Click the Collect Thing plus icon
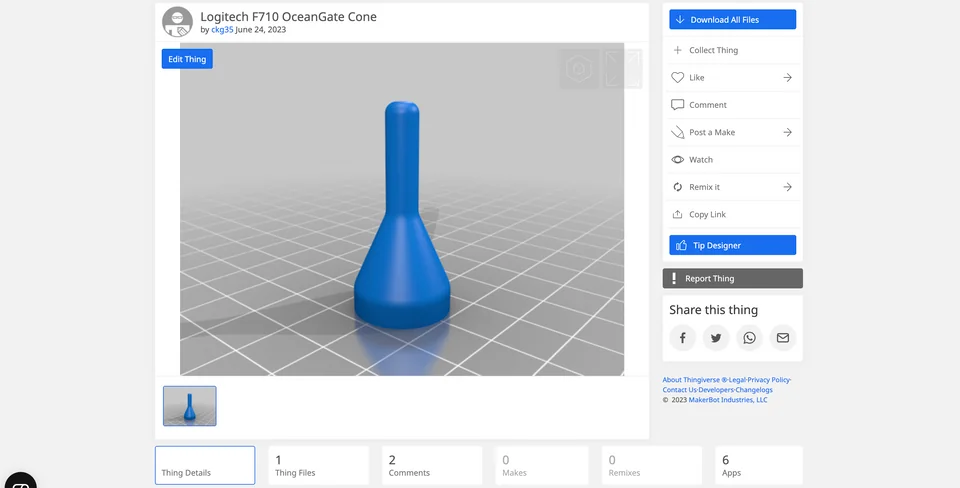This screenshot has width=960, height=488. 677,50
